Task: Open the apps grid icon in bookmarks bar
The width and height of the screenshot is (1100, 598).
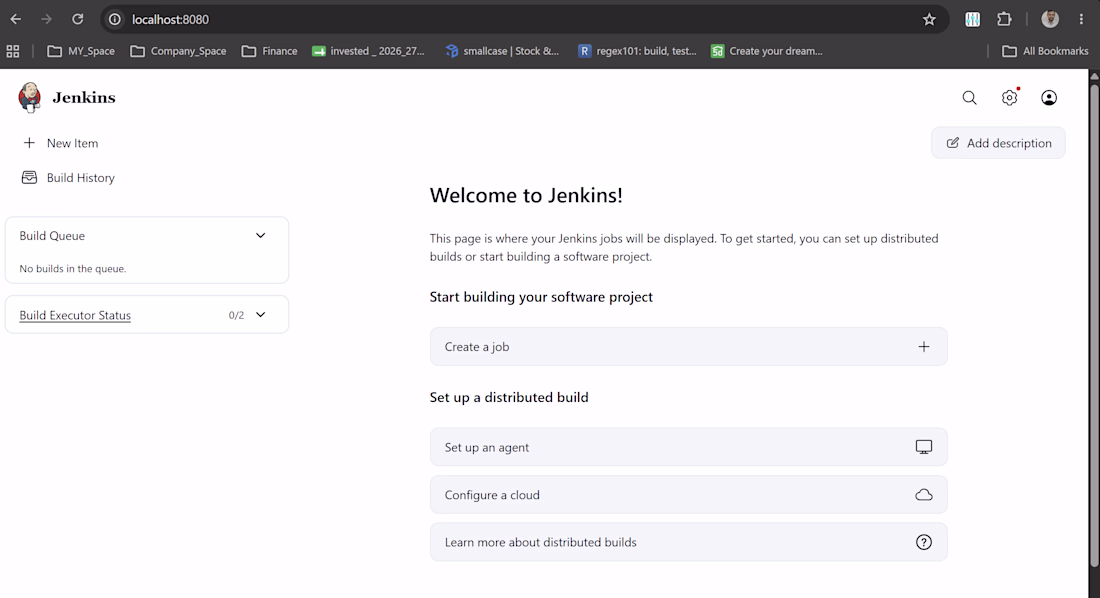Action: point(13,51)
